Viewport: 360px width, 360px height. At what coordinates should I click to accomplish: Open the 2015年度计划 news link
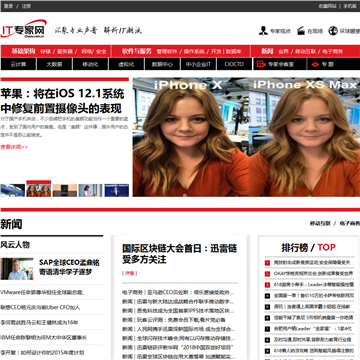(42, 352)
